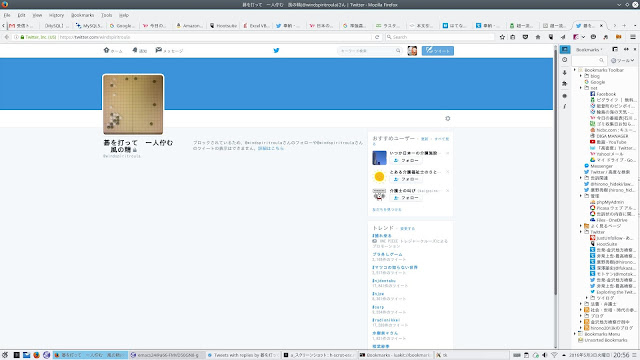The image size is (640, 360).
Task: Click the Twitter search magnifier icon
Action: (398, 51)
